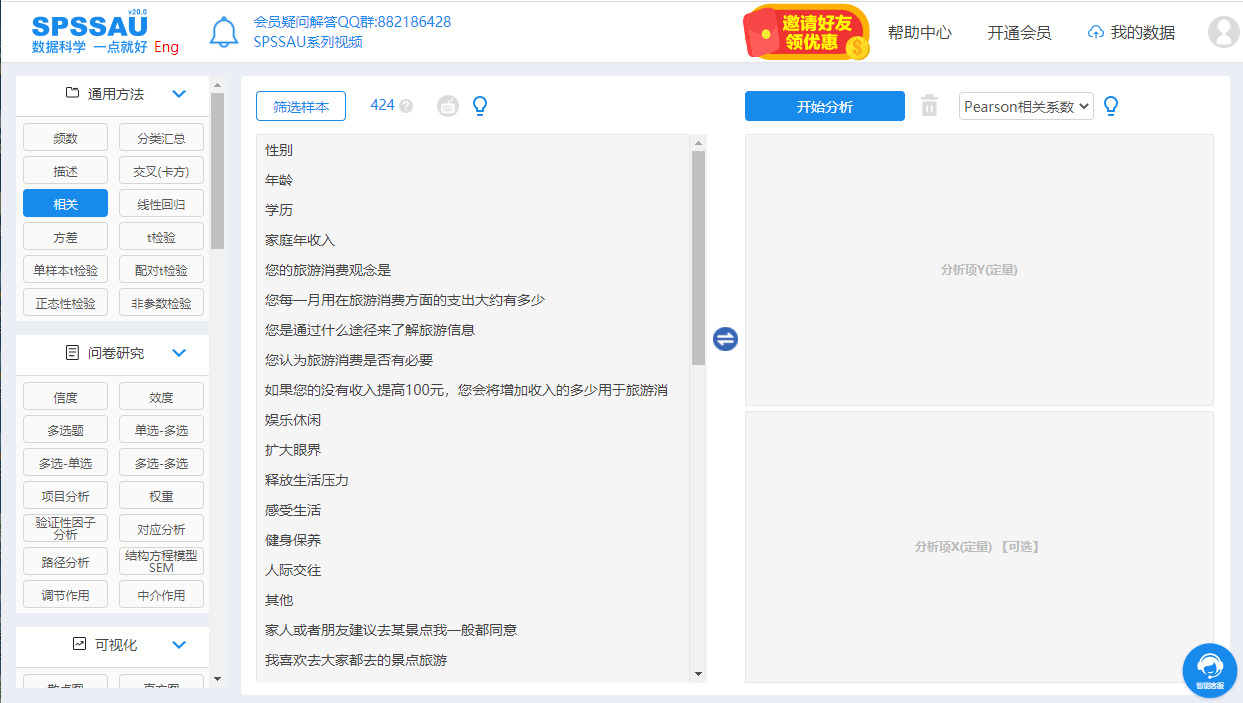1243x703 pixels.
Task: Collapse the 问卷研究 section
Action: point(179,353)
